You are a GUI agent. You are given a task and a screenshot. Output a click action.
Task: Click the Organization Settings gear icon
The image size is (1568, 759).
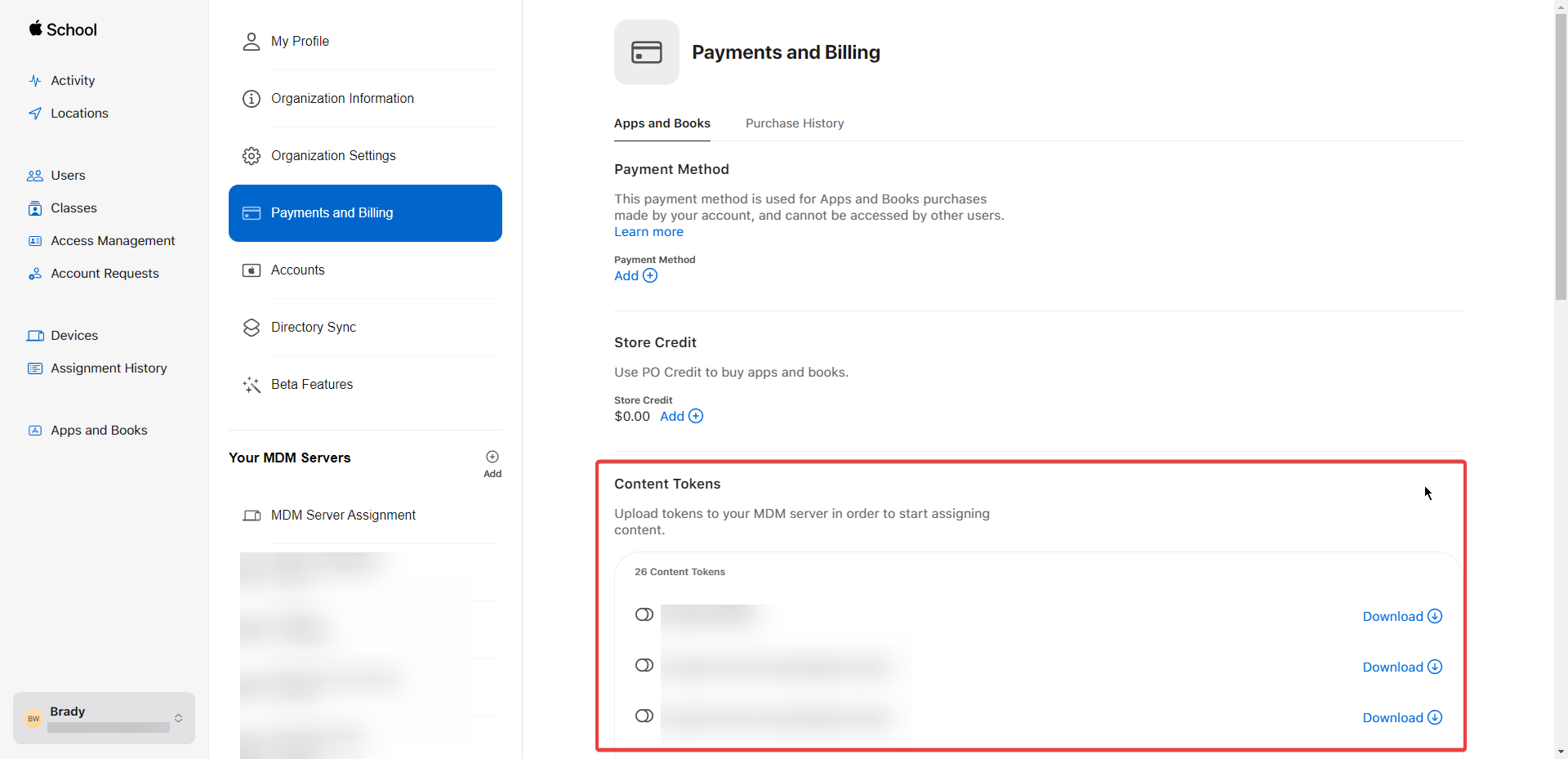point(251,155)
